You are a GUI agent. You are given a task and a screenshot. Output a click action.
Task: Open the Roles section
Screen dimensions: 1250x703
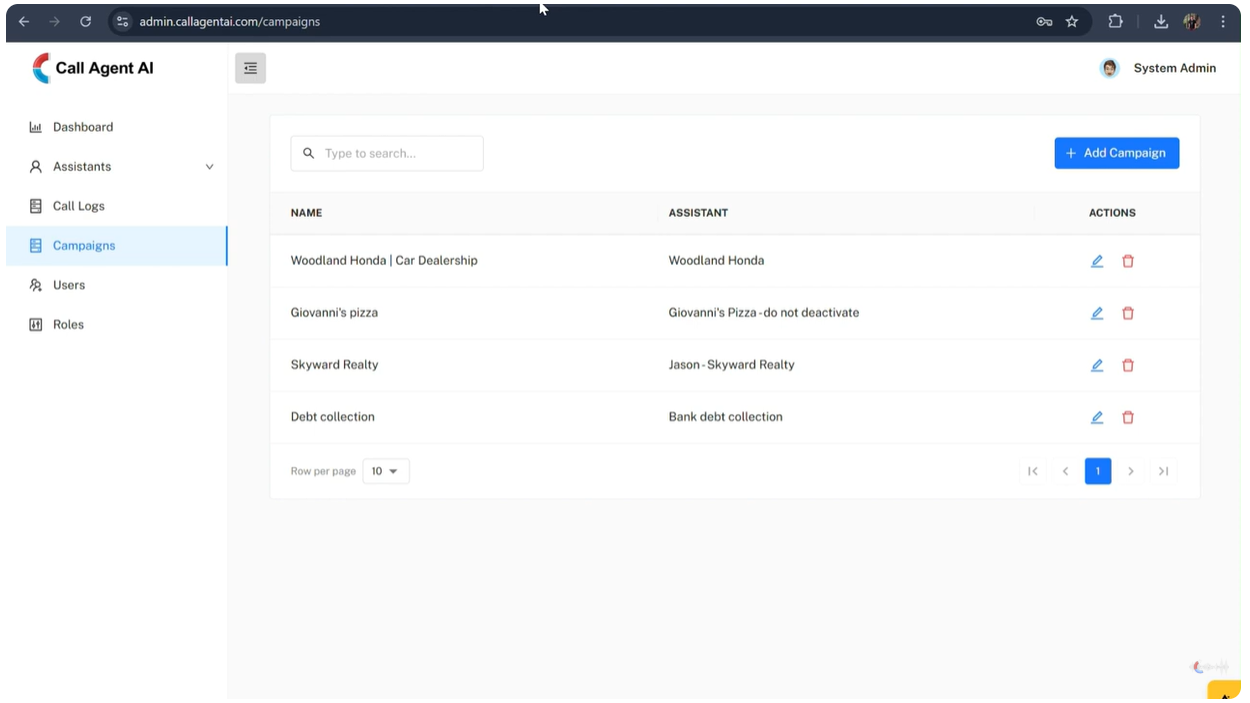coord(38,324)
